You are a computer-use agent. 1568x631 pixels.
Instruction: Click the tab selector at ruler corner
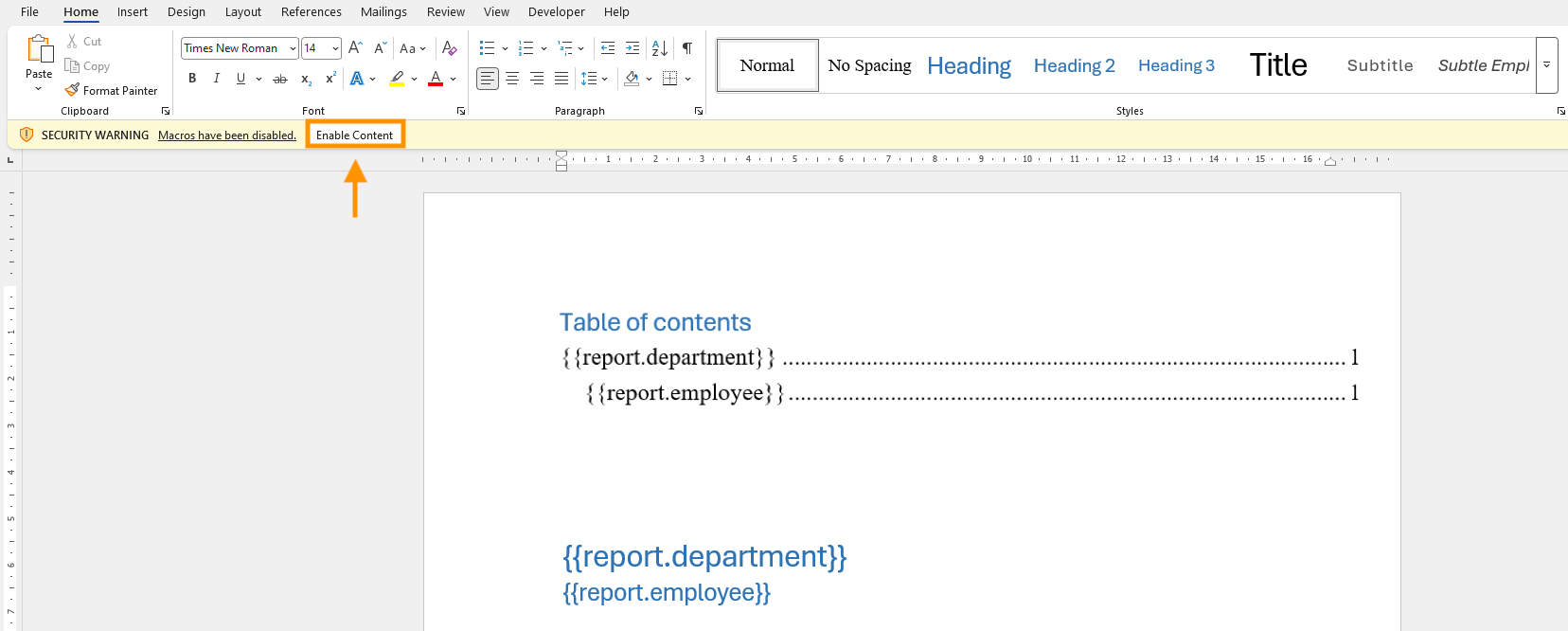10,160
